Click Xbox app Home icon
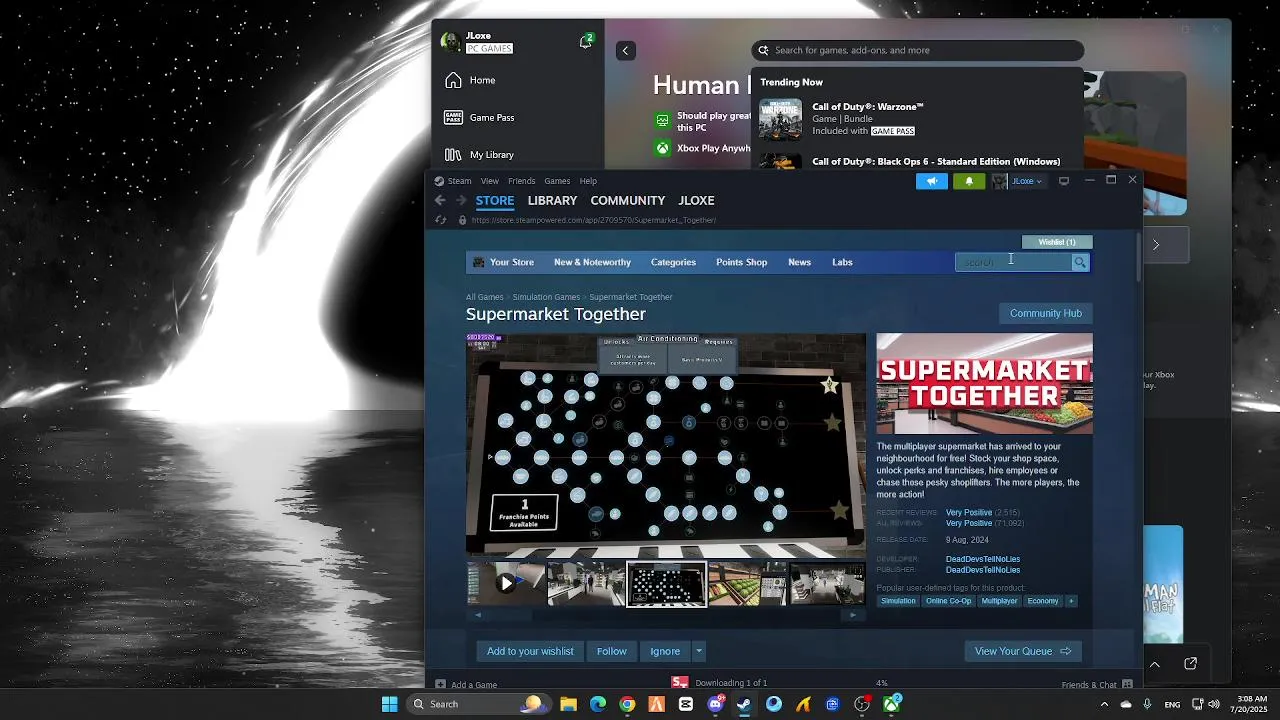 [x=453, y=80]
